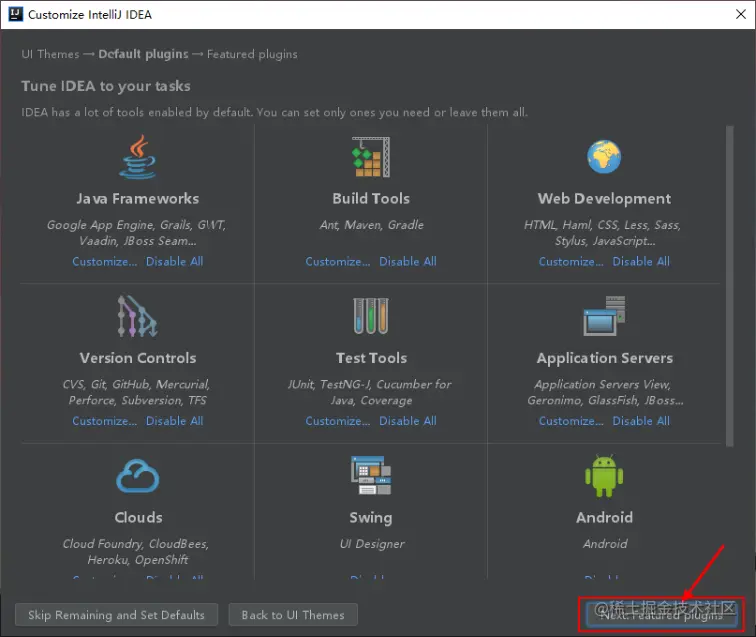Click the Application Servers icon
756x637 pixels.
click(604, 316)
